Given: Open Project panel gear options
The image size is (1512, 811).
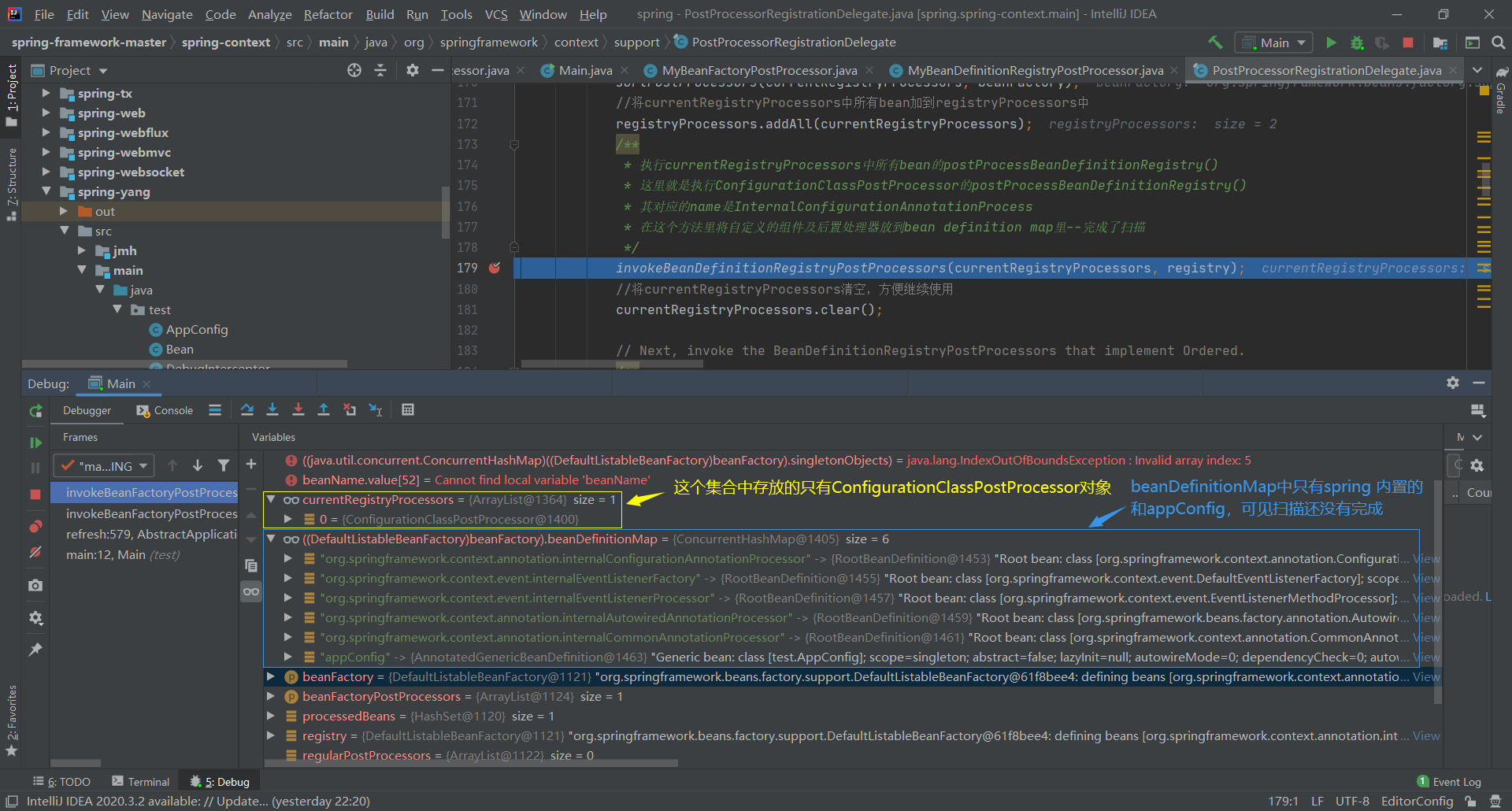Looking at the screenshot, I should [413, 70].
